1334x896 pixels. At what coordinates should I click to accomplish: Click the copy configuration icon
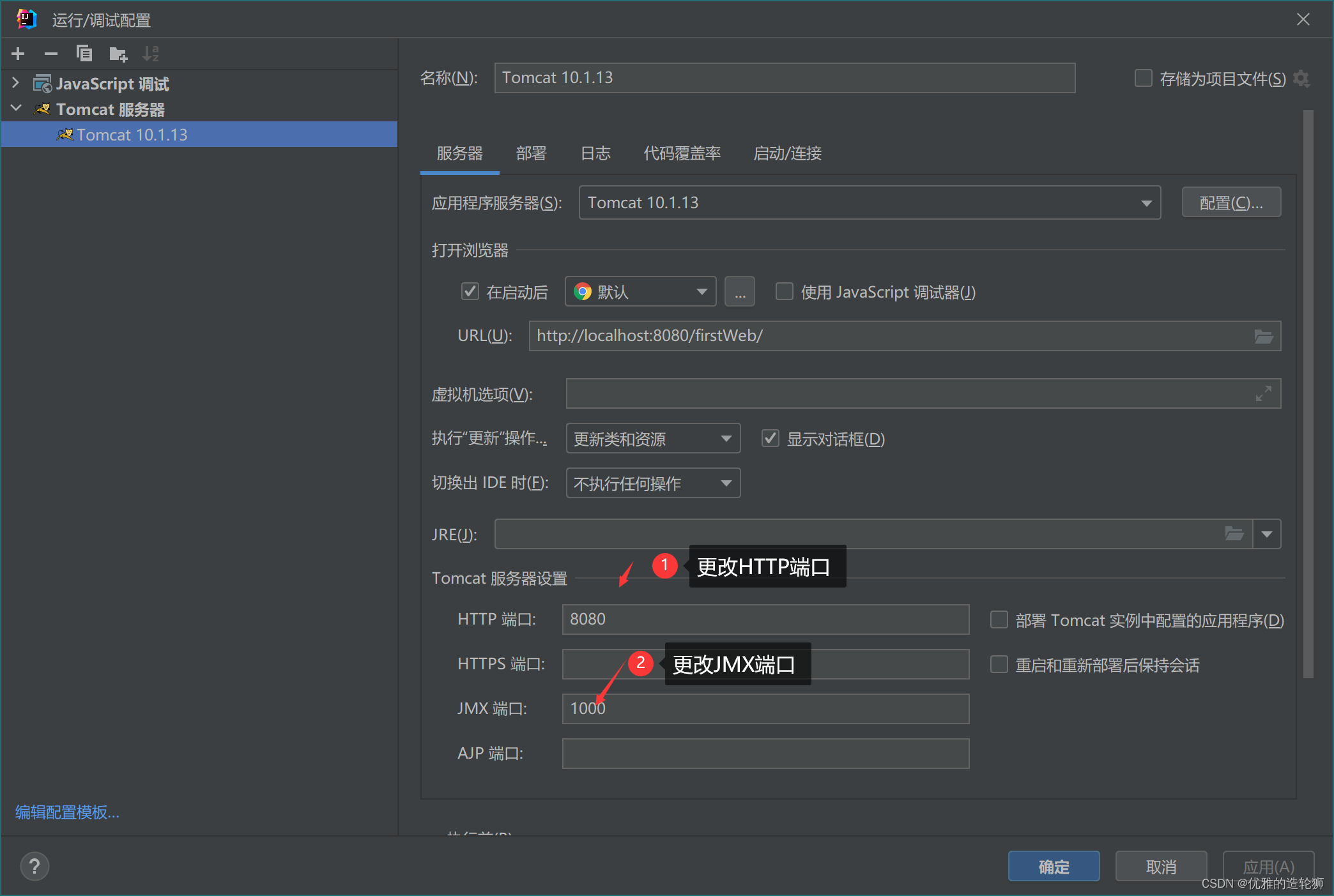(84, 54)
